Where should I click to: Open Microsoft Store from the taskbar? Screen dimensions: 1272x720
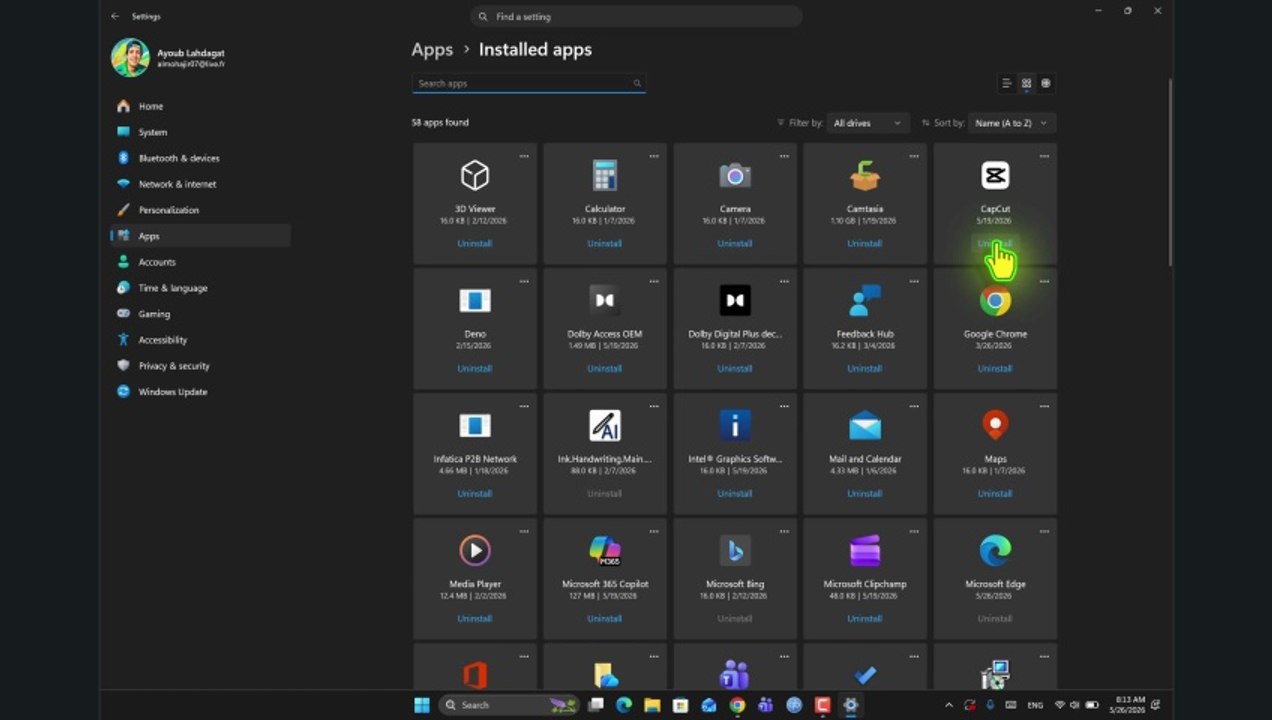tap(681, 705)
